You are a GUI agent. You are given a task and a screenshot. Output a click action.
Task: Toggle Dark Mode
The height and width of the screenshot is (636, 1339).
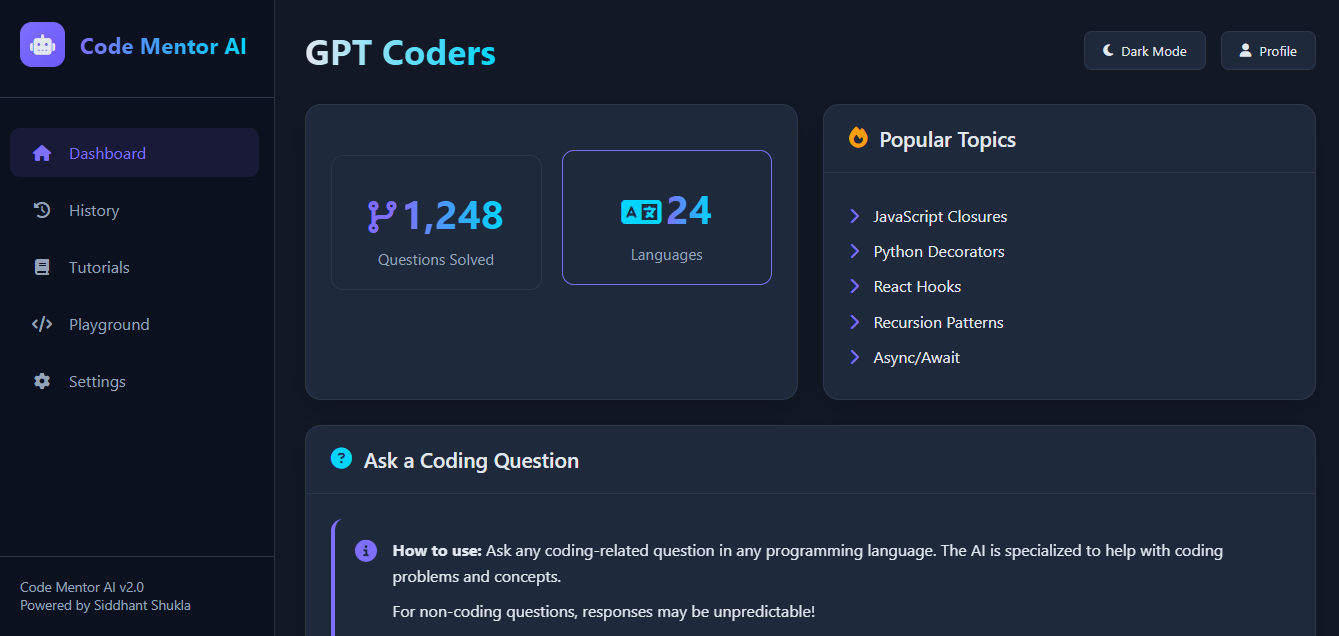1144,51
